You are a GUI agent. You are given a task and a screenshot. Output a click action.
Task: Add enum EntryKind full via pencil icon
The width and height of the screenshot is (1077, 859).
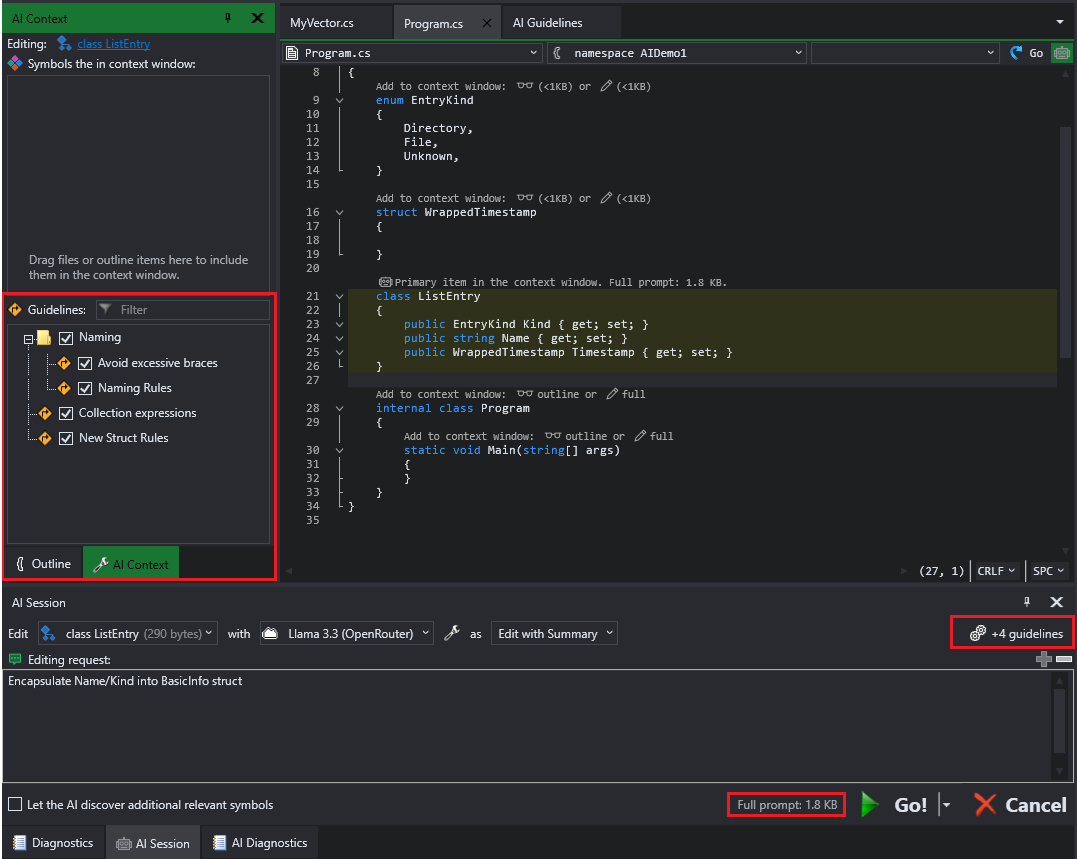(x=606, y=86)
